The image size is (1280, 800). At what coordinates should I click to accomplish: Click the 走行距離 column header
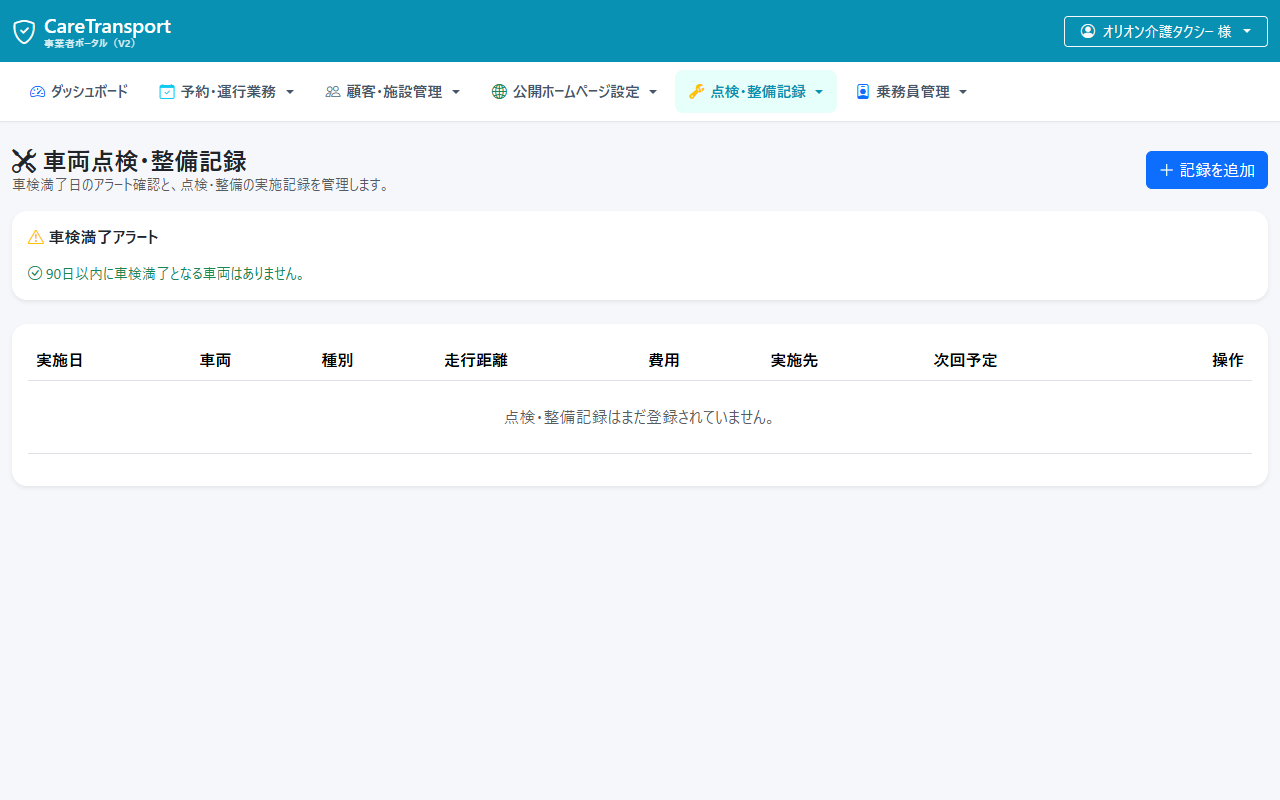point(476,360)
